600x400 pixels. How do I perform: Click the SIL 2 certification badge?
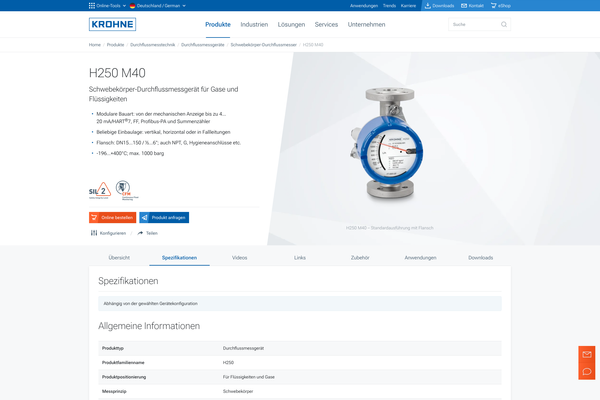coord(99,190)
